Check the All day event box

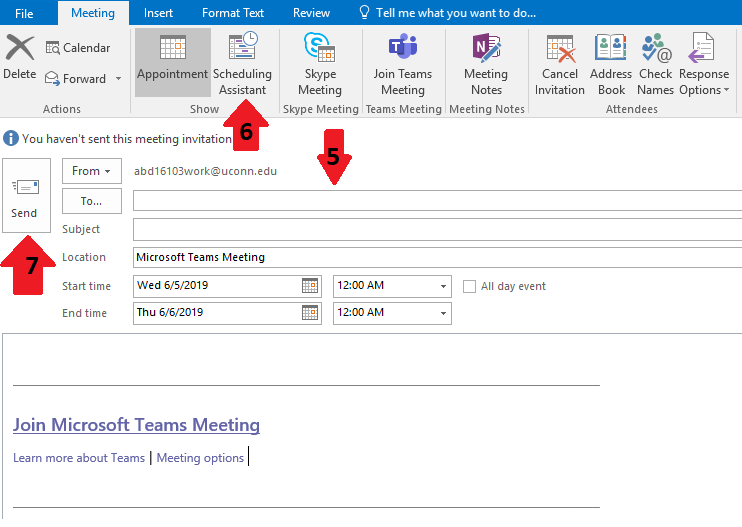(469, 286)
